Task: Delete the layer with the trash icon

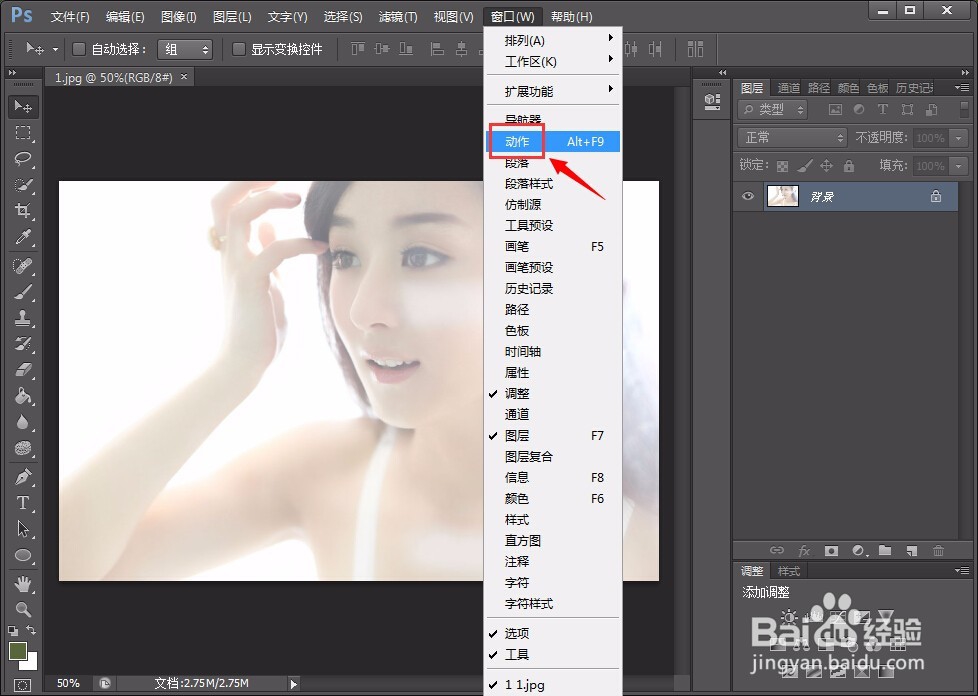Action: click(938, 551)
